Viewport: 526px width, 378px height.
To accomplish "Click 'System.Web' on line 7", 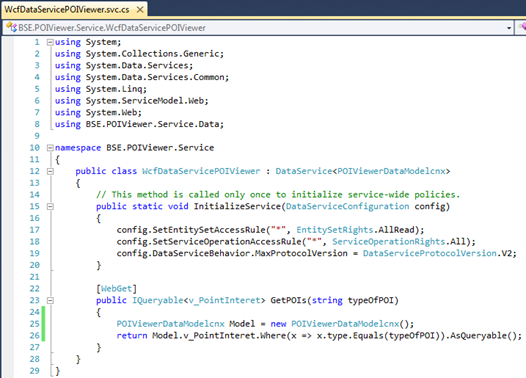I will pos(111,112).
